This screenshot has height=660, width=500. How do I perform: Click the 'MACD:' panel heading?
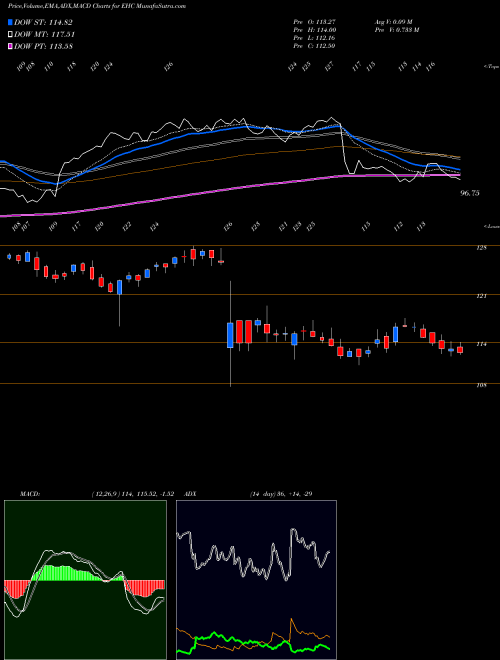coord(29,494)
